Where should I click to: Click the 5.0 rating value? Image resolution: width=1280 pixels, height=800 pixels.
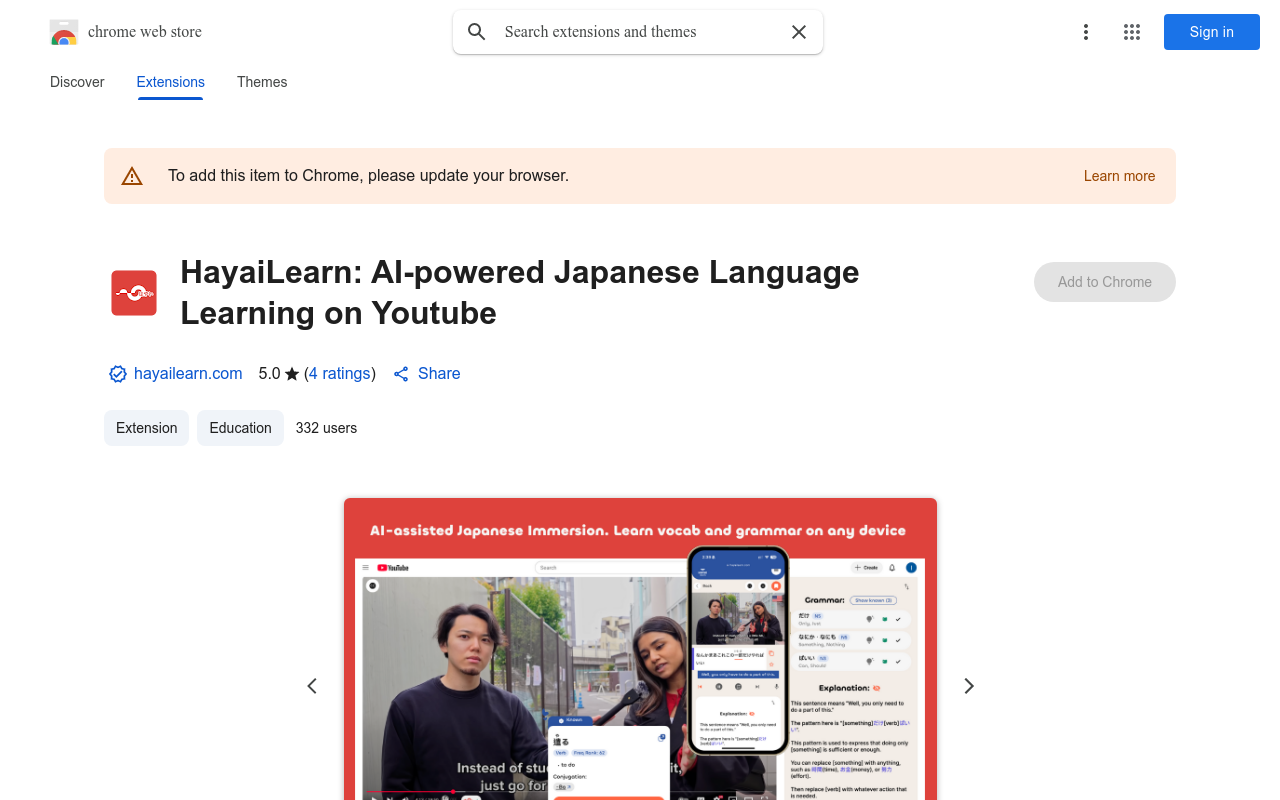tap(269, 373)
